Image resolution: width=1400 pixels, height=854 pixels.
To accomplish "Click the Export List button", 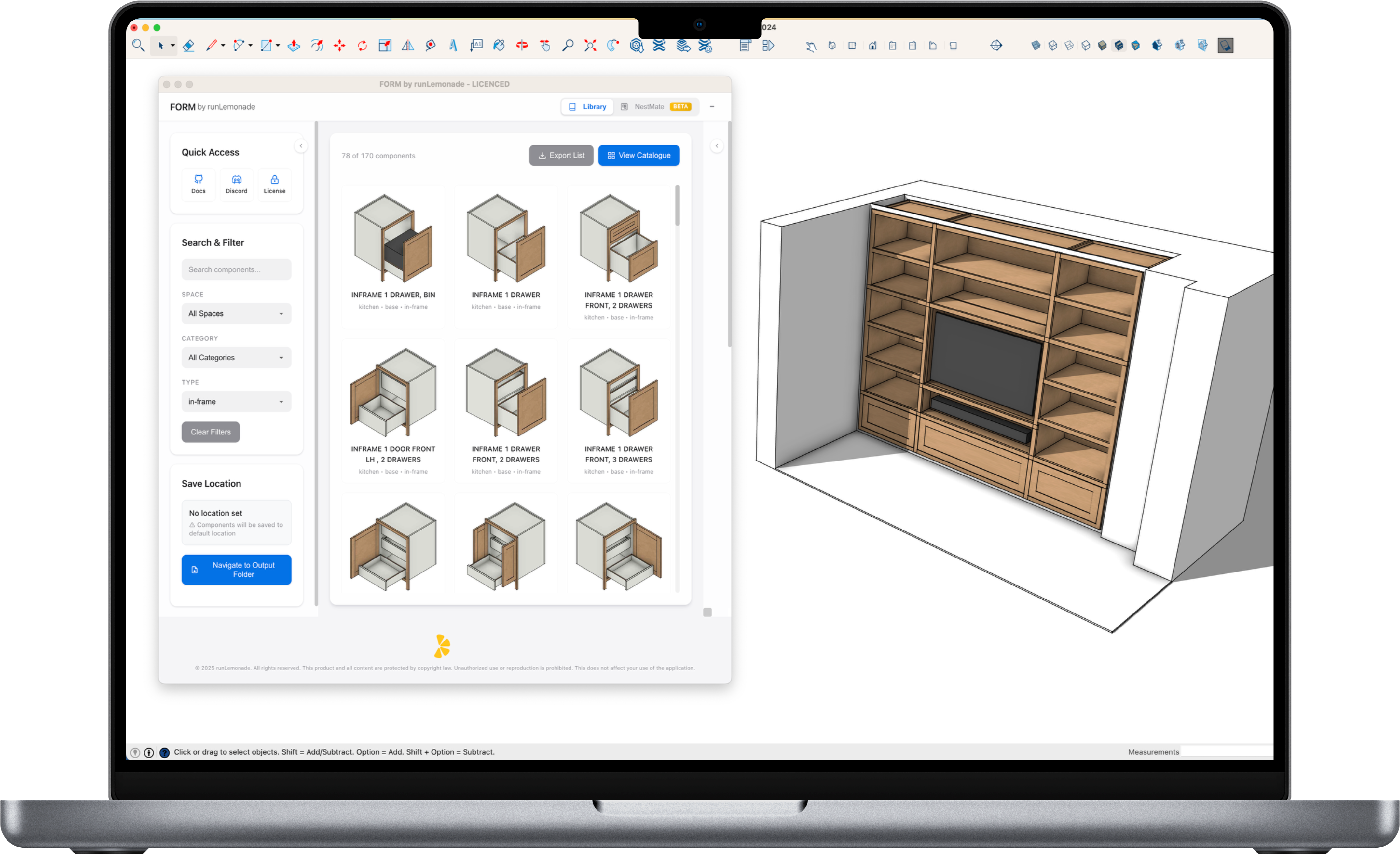I will pos(561,155).
